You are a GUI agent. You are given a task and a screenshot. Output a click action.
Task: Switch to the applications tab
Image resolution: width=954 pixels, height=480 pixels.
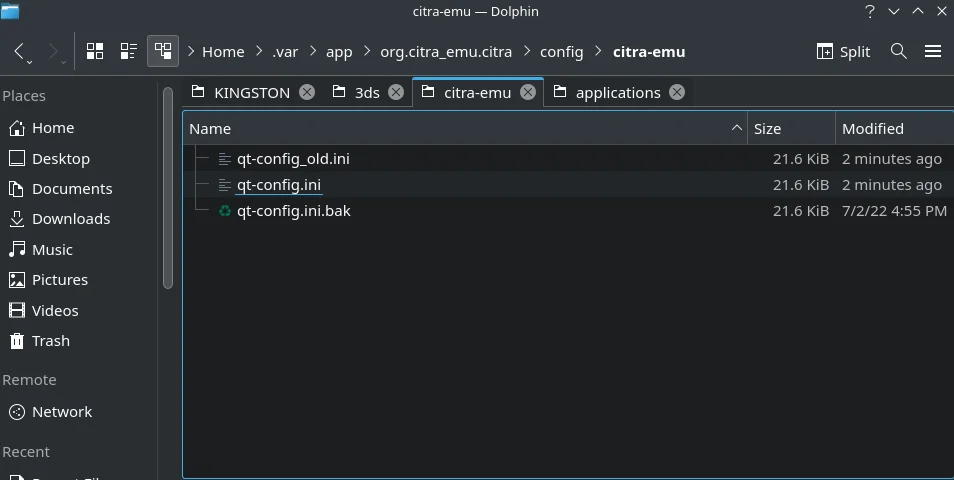(x=617, y=92)
